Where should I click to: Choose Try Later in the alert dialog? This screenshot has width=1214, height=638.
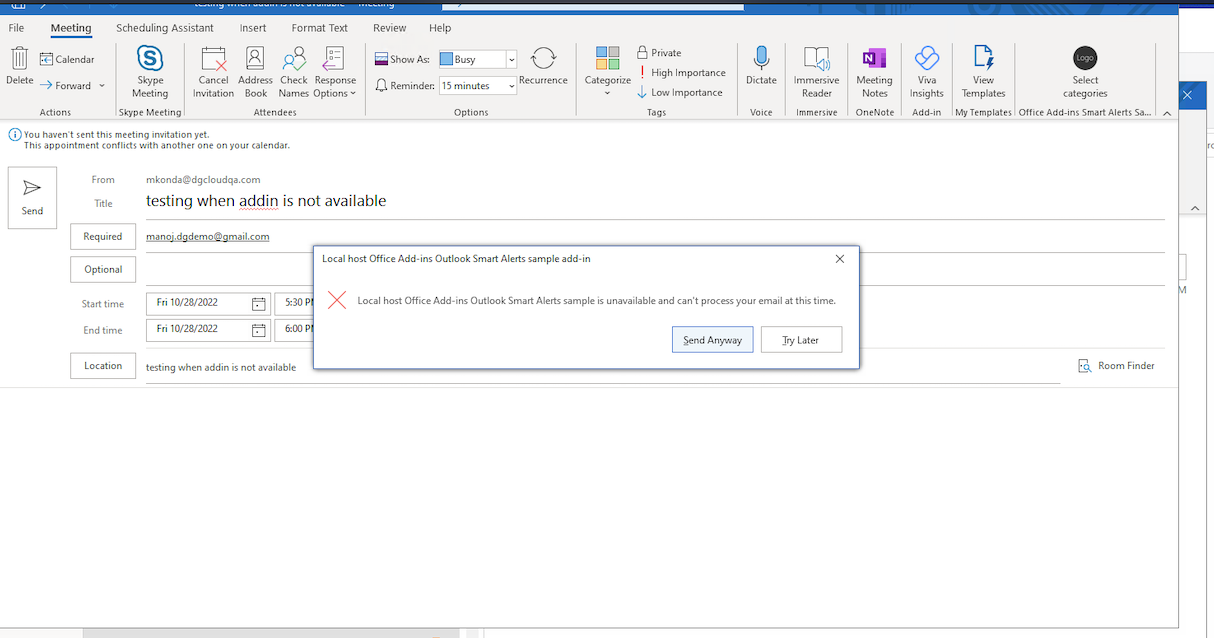click(801, 339)
